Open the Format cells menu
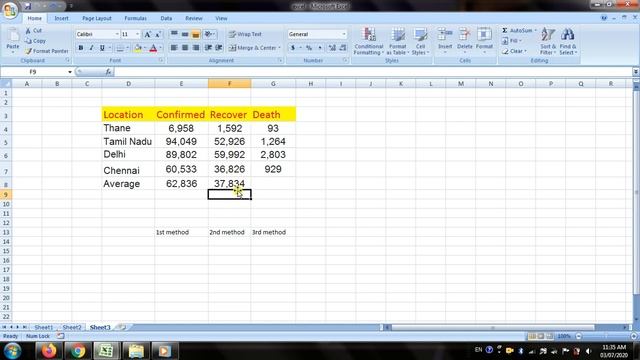Screen dimensions: 640x360 click(484, 41)
